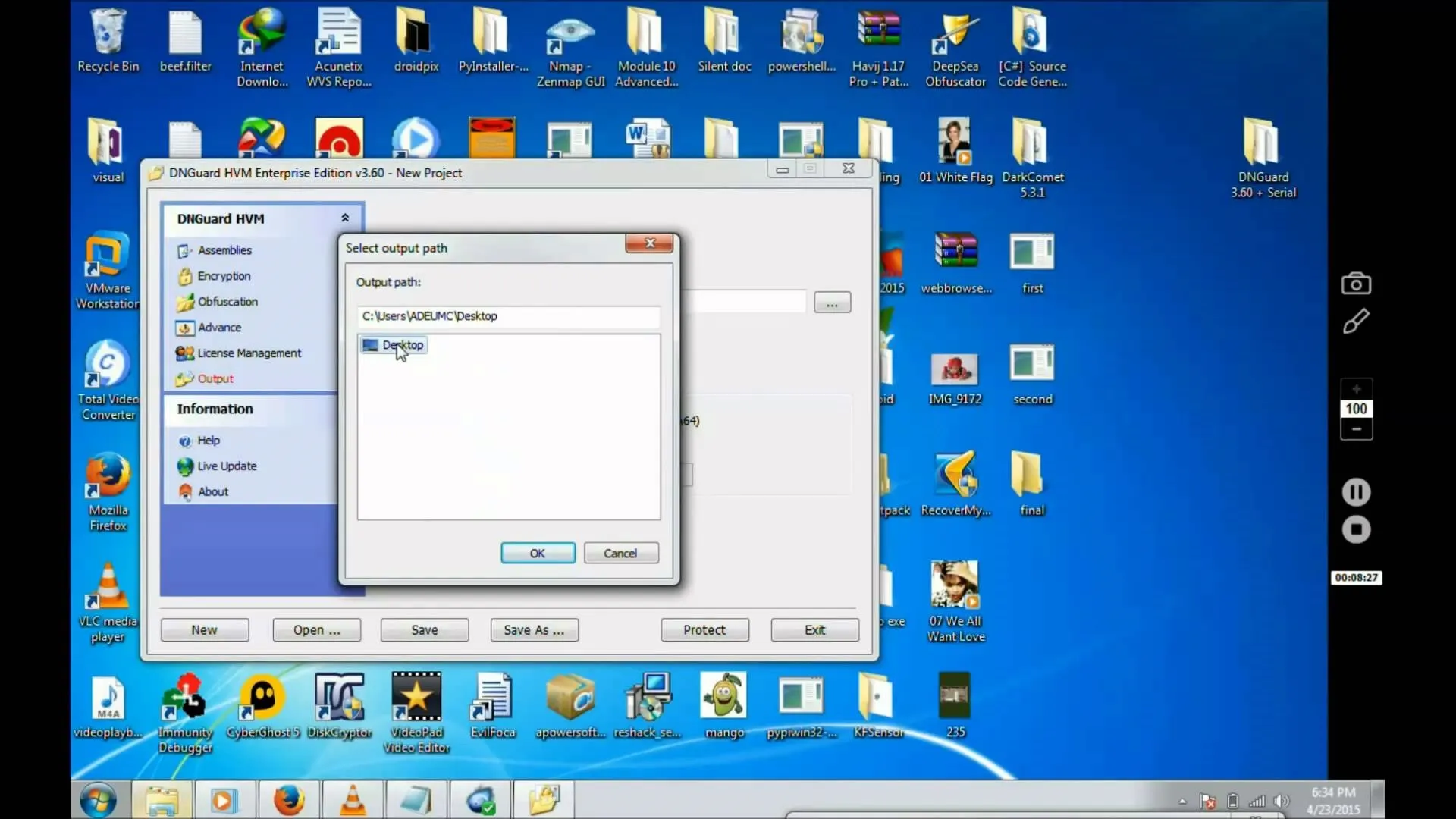Click the Save As ... button
Viewport: 1456px width, 819px height.
pyautogui.click(x=535, y=630)
